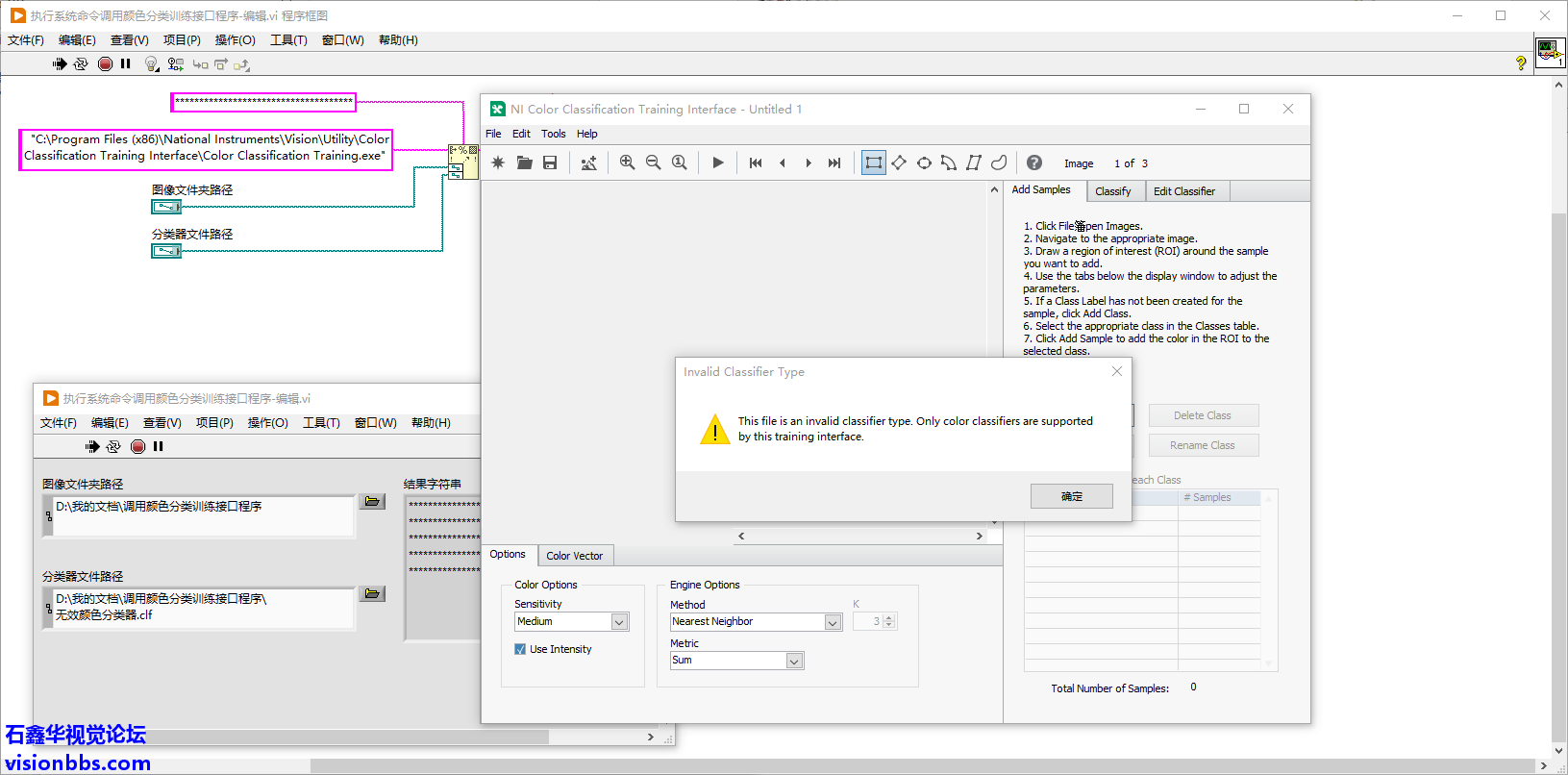Screen dimensions: 1568x775
Task: Click Play images button in NI toolbar
Action: tap(717, 162)
